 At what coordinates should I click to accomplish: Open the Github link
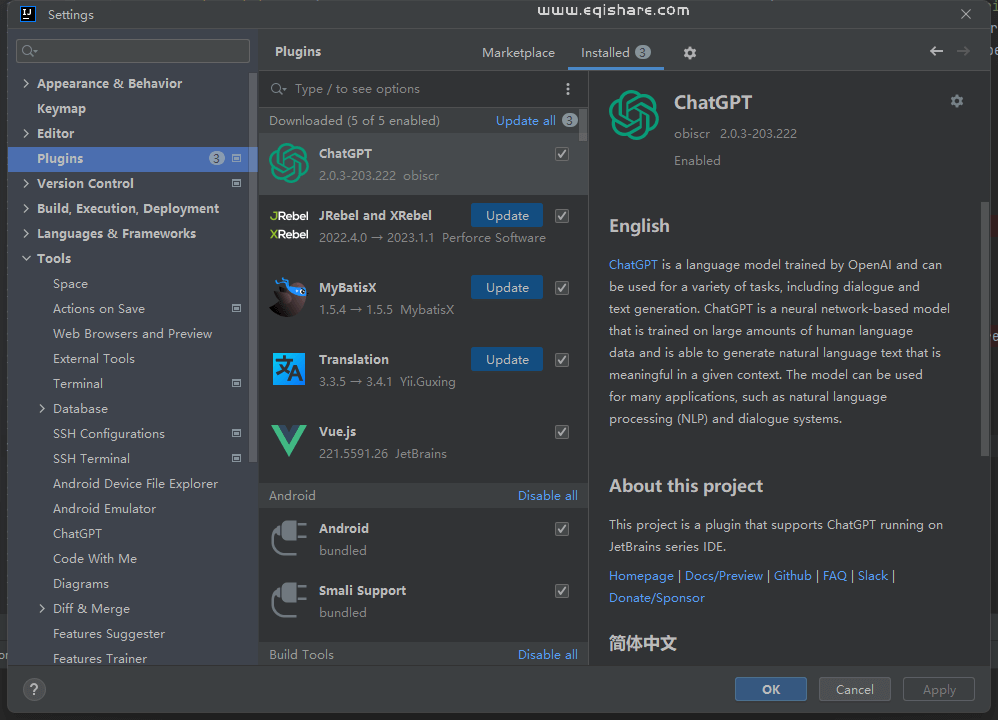(x=792, y=576)
